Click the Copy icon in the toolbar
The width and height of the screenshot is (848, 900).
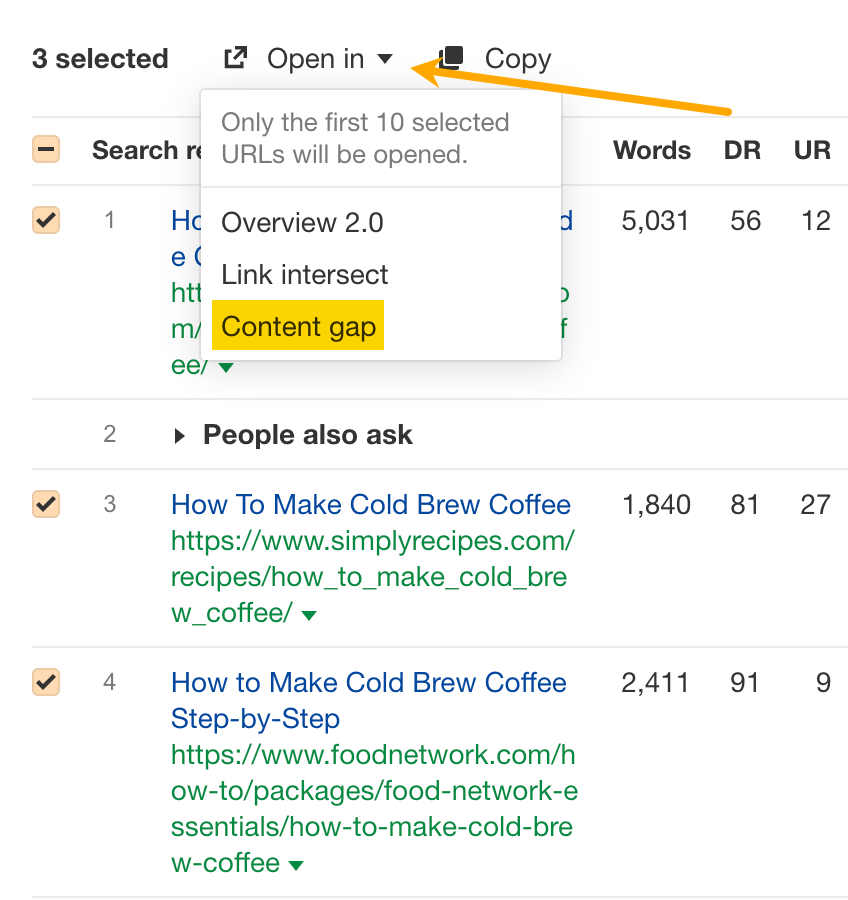click(x=449, y=57)
